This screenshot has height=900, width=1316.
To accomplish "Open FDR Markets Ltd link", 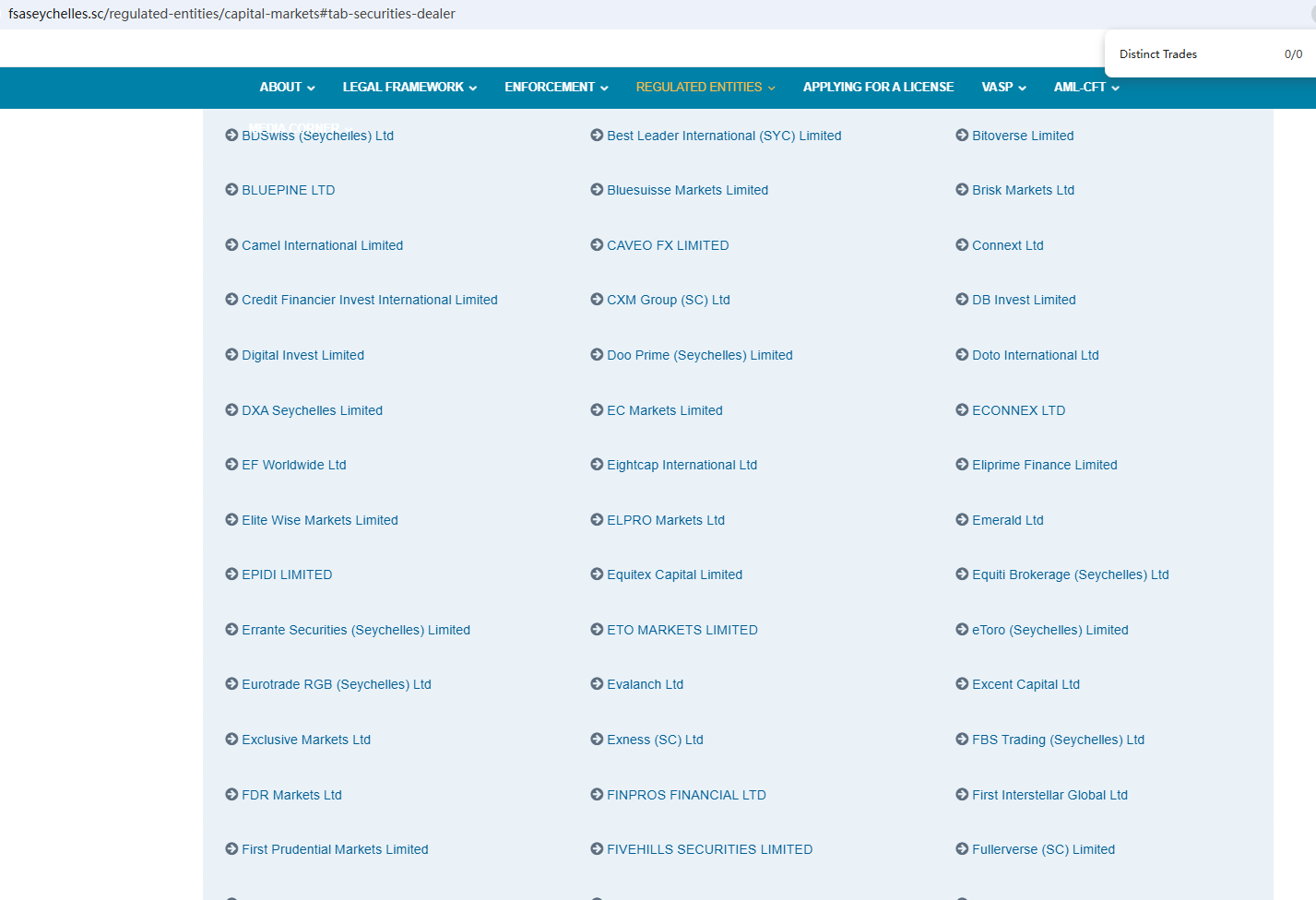I will (x=291, y=795).
